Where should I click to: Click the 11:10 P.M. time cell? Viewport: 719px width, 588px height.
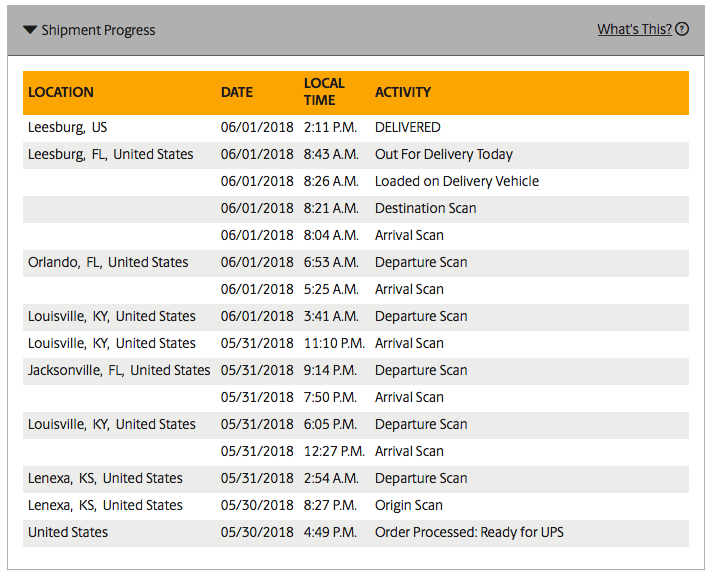(x=334, y=343)
